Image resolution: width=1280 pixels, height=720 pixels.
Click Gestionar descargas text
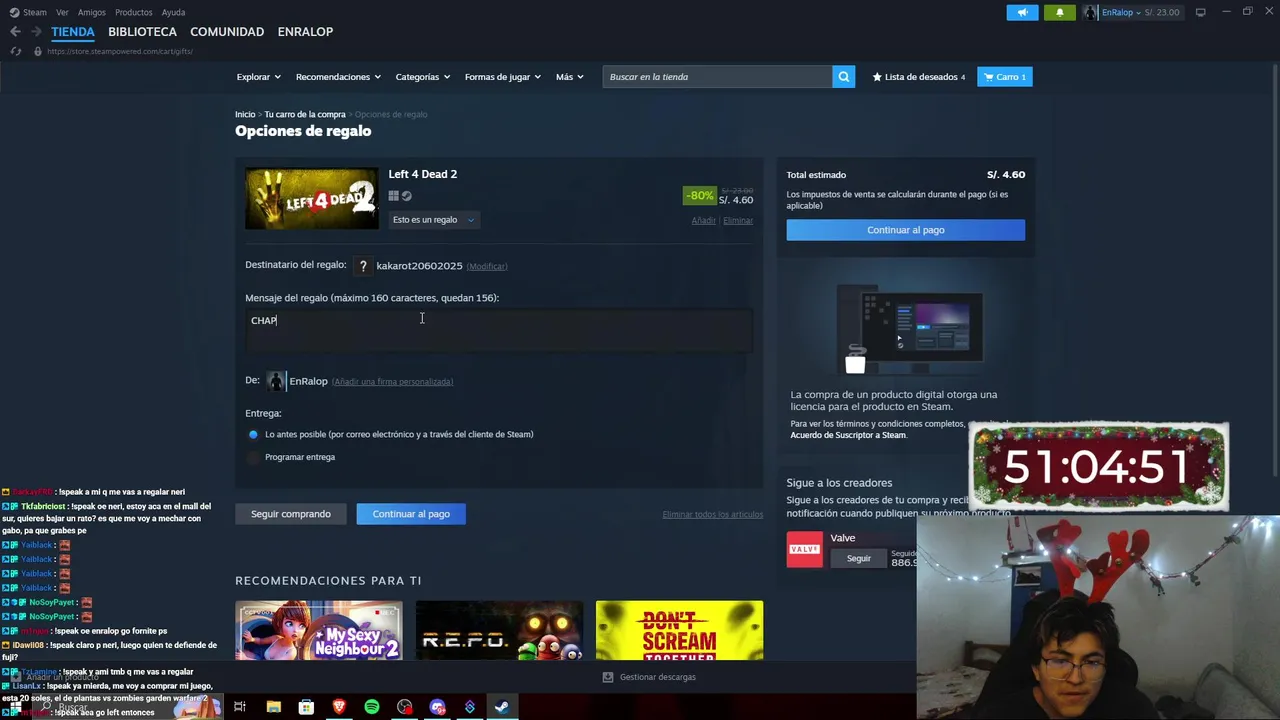tap(657, 677)
